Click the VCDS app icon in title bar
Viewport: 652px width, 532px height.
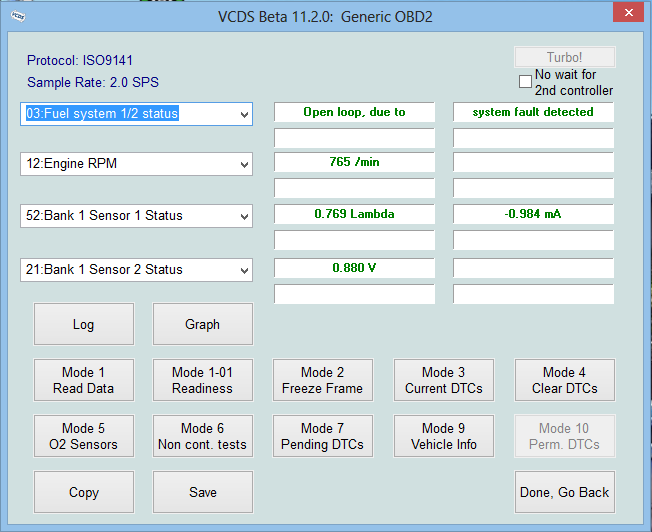(x=18, y=16)
